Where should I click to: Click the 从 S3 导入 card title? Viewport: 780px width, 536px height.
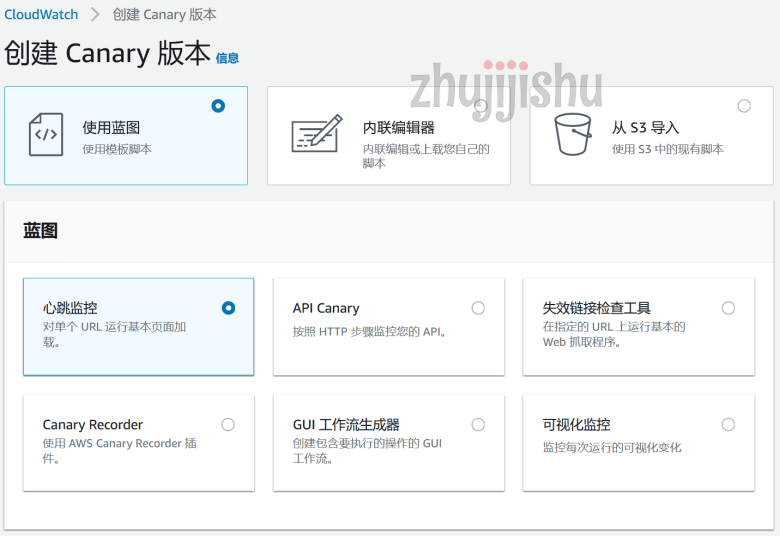coord(645,127)
